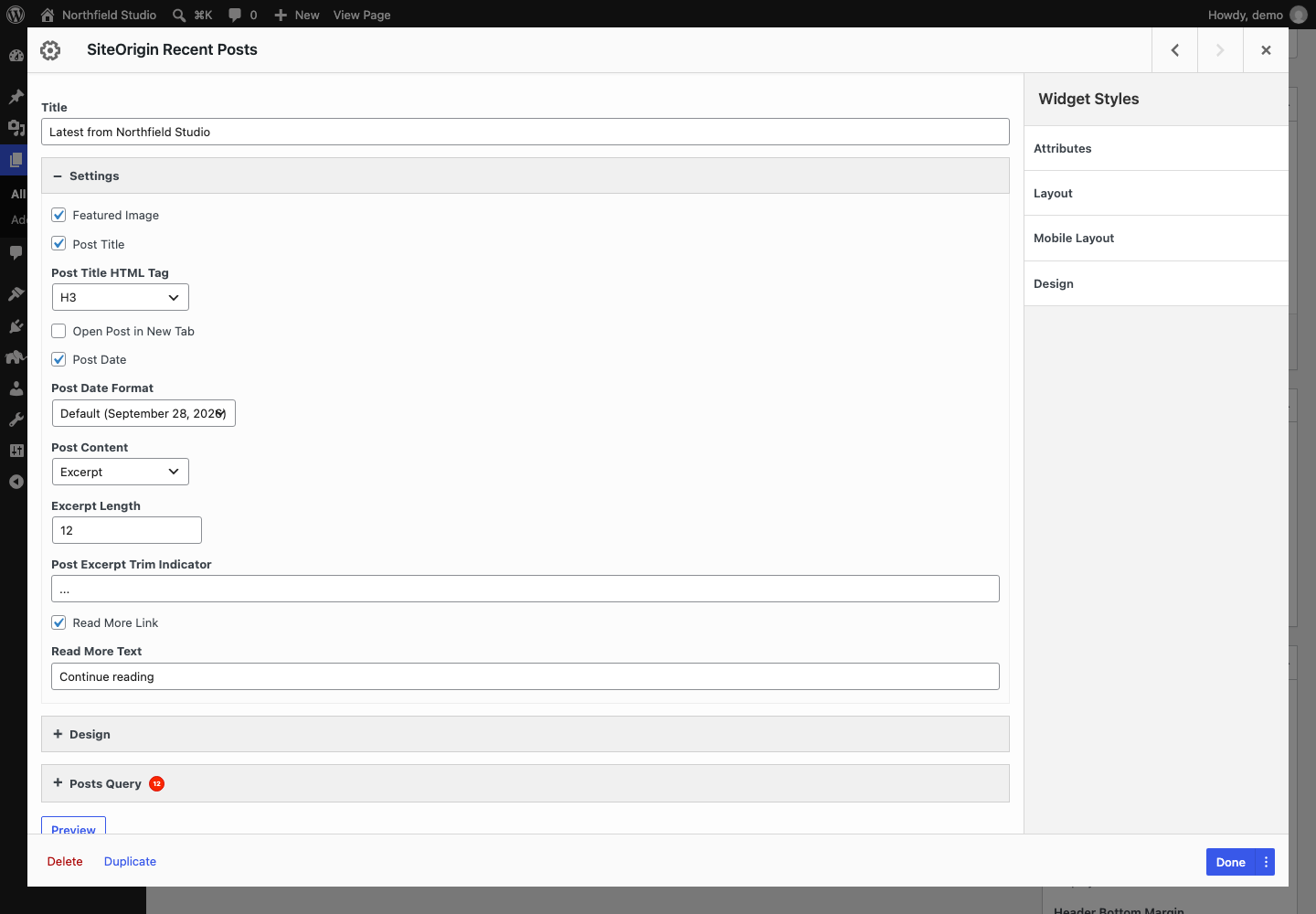Open the Pages sidebar icon
Screen dimensions: 1316x914
16,160
